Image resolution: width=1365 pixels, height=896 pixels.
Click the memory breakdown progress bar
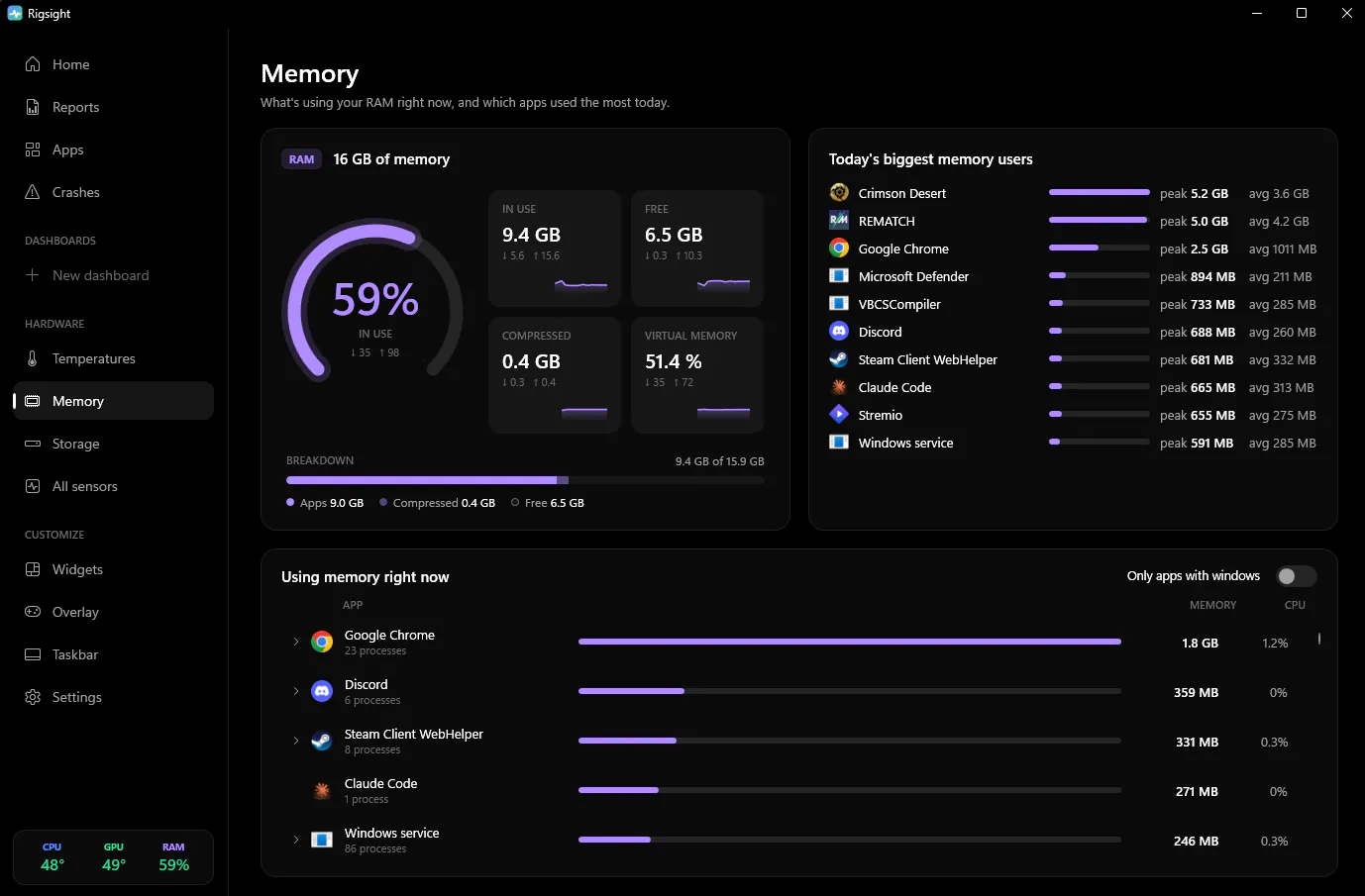[525, 480]
